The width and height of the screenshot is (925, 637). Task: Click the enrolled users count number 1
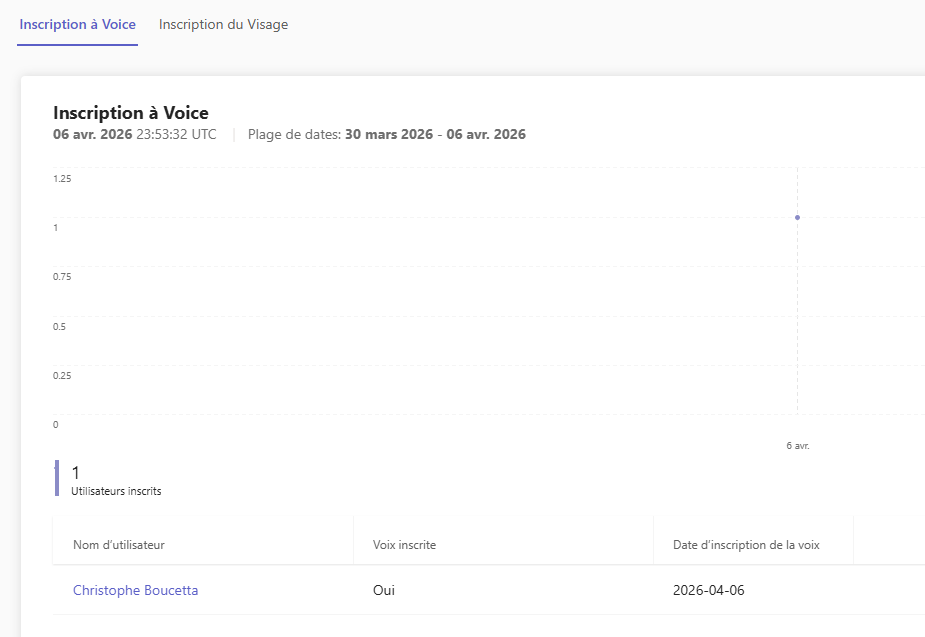click(75, 472)
